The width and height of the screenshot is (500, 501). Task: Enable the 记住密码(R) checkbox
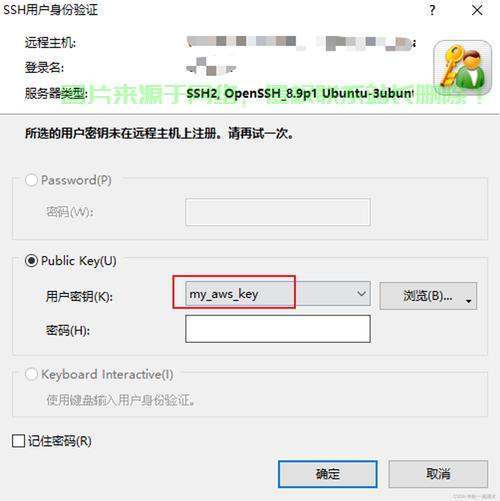[x=18, y=441]
